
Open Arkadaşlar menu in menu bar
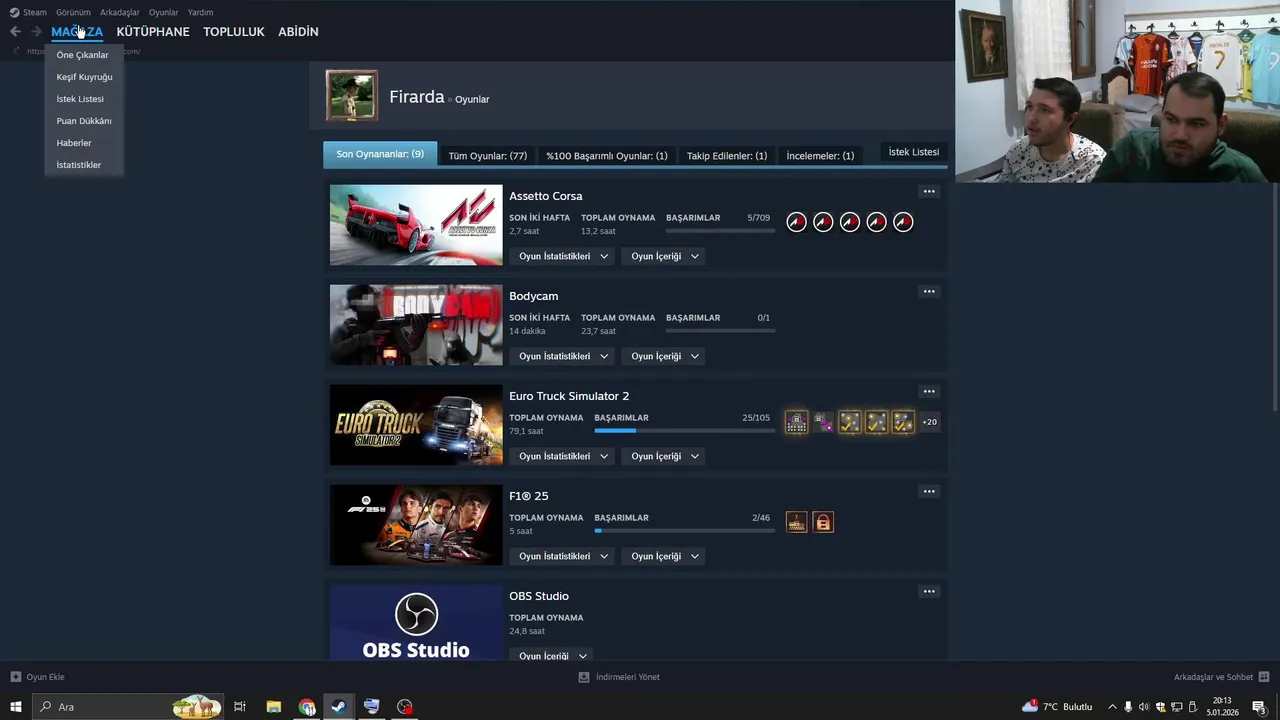(120, 12)
